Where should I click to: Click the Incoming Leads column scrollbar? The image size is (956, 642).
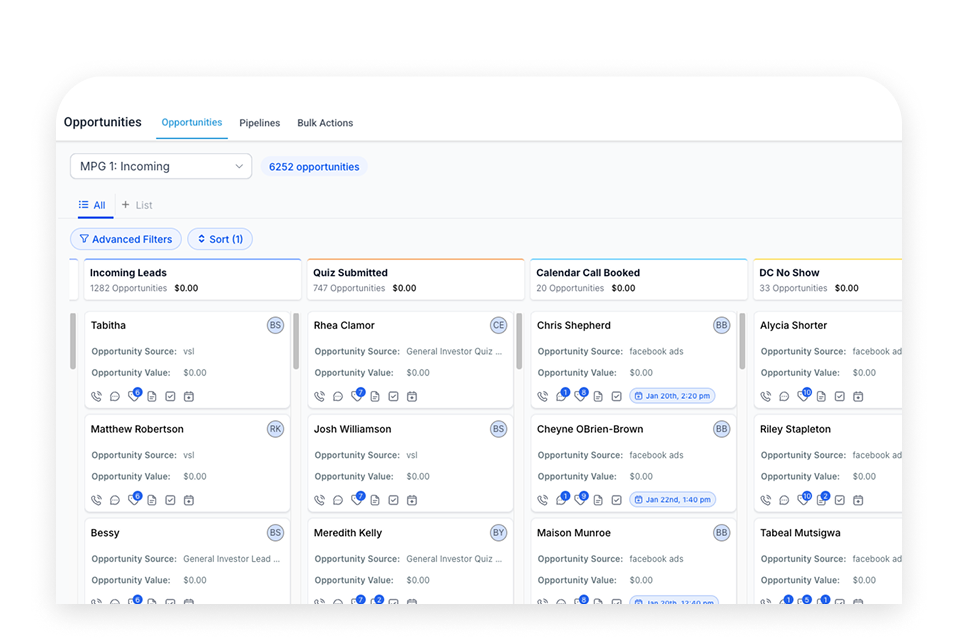73,342
